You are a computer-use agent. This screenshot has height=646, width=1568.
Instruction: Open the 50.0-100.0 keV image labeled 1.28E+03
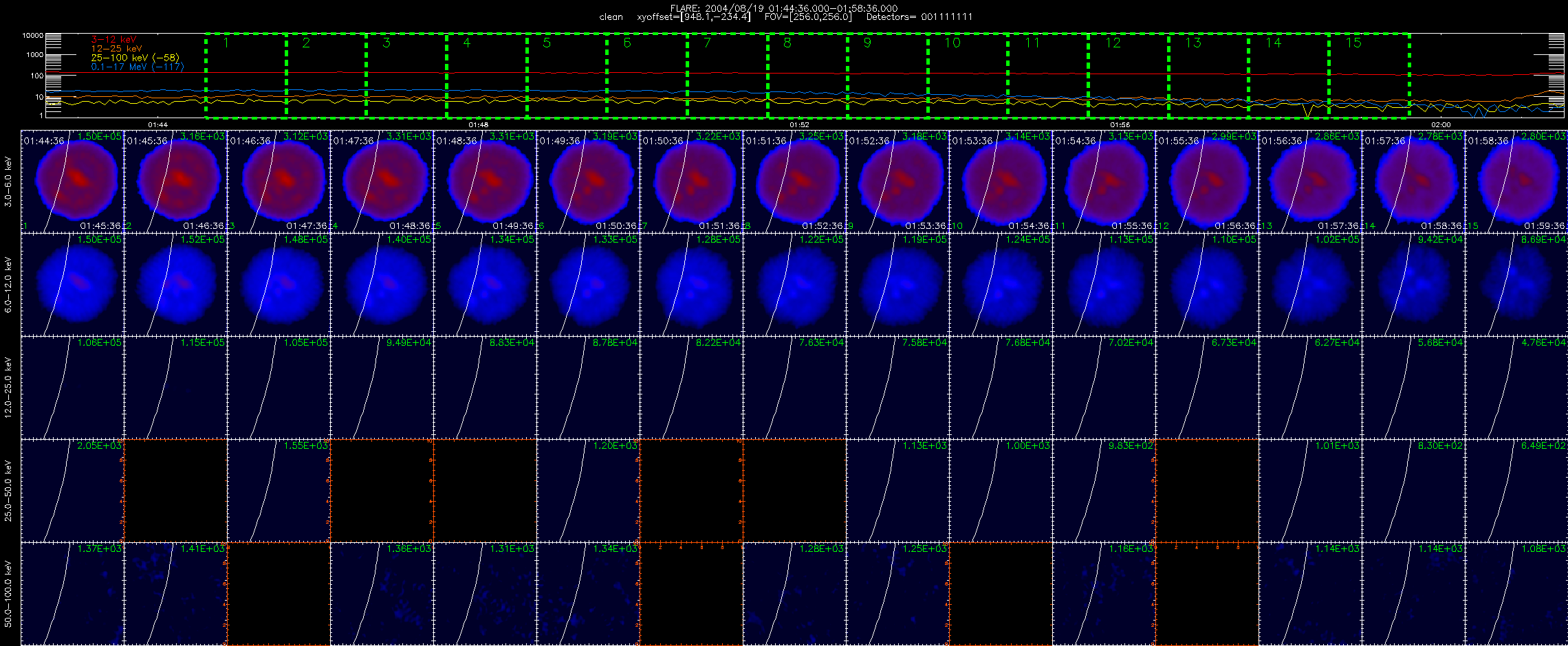[x=794, y=594]
